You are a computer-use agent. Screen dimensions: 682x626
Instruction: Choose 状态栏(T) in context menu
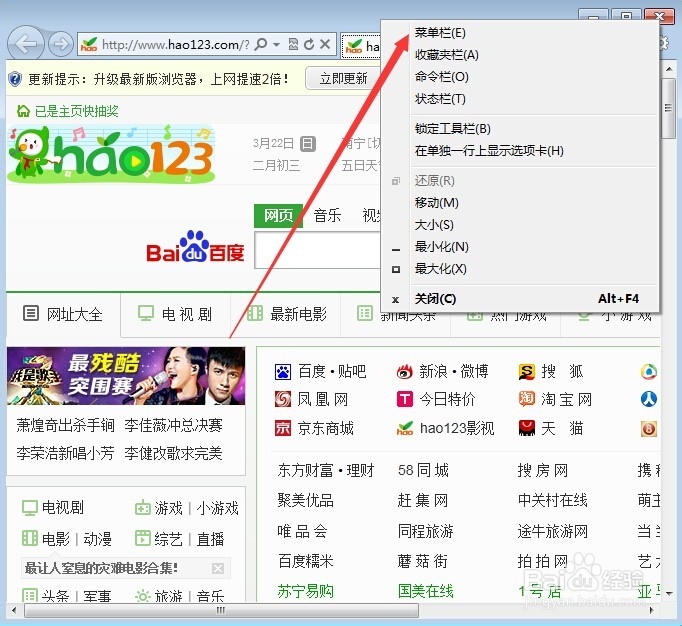(440, 99)
